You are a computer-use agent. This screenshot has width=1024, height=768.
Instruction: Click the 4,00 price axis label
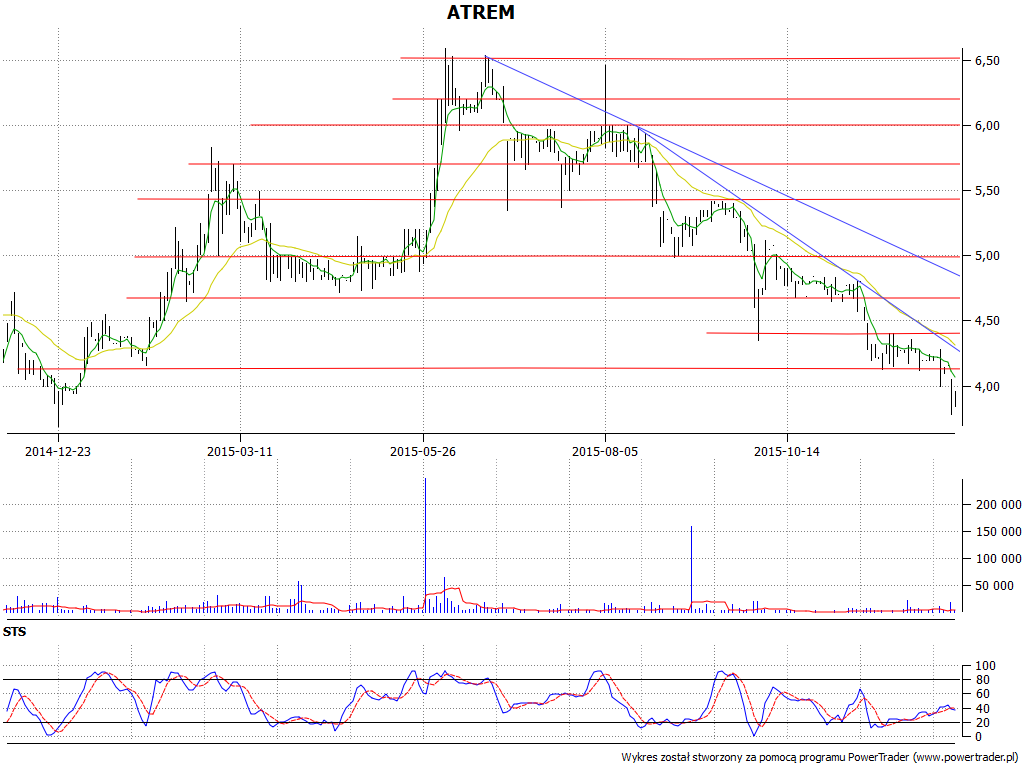[987, 387]
